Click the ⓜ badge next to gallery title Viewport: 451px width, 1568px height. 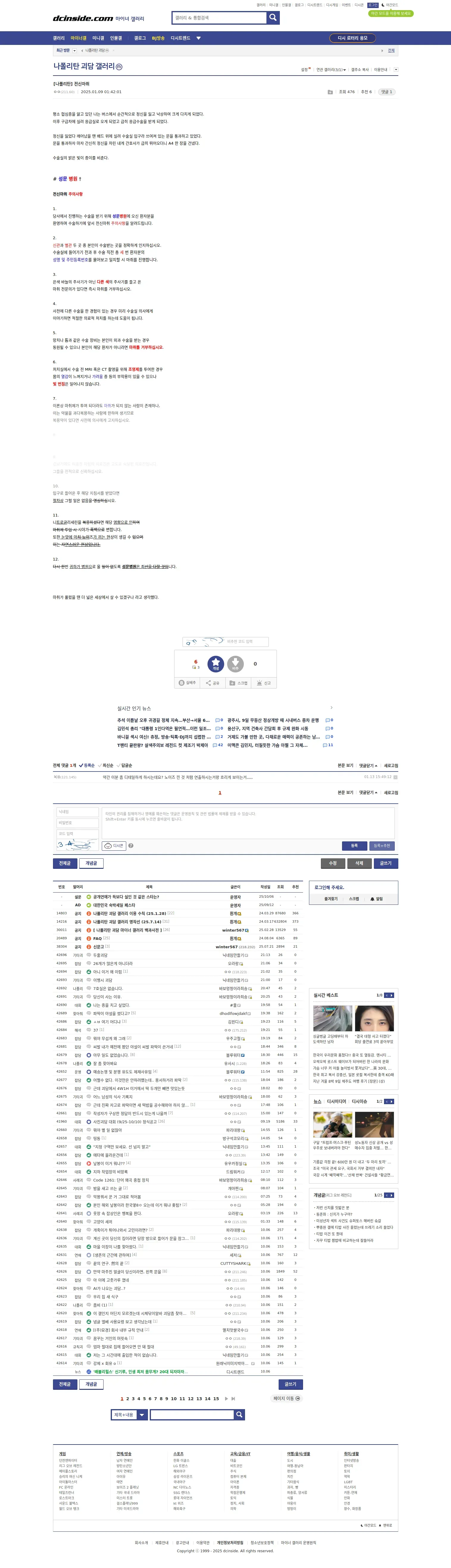[x=119, y=67]
